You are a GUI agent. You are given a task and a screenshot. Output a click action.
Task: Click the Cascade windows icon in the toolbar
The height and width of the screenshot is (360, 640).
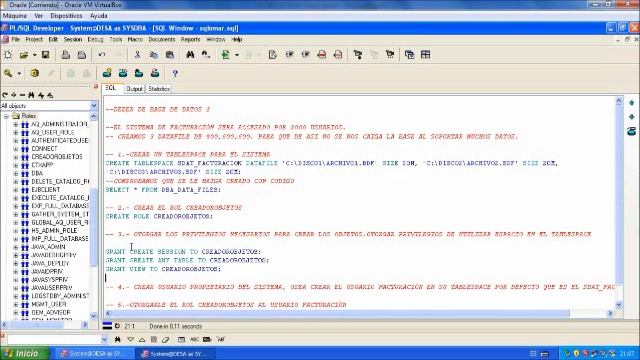[409, 55]
